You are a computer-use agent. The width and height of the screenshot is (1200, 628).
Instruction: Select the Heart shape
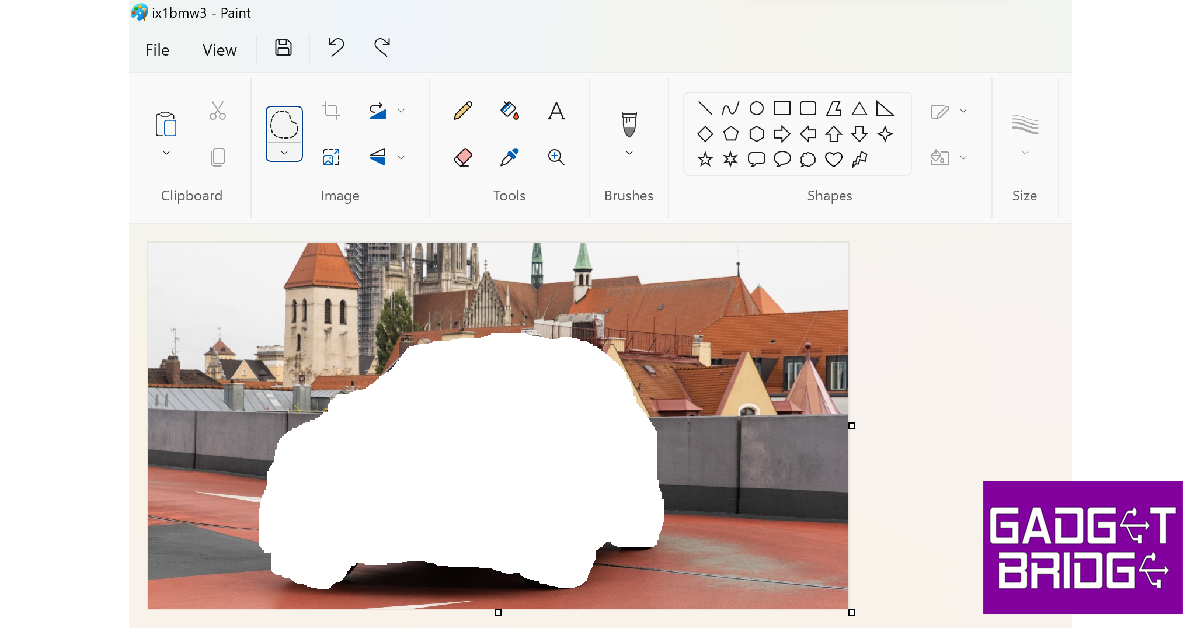click(x=832, y=158)
